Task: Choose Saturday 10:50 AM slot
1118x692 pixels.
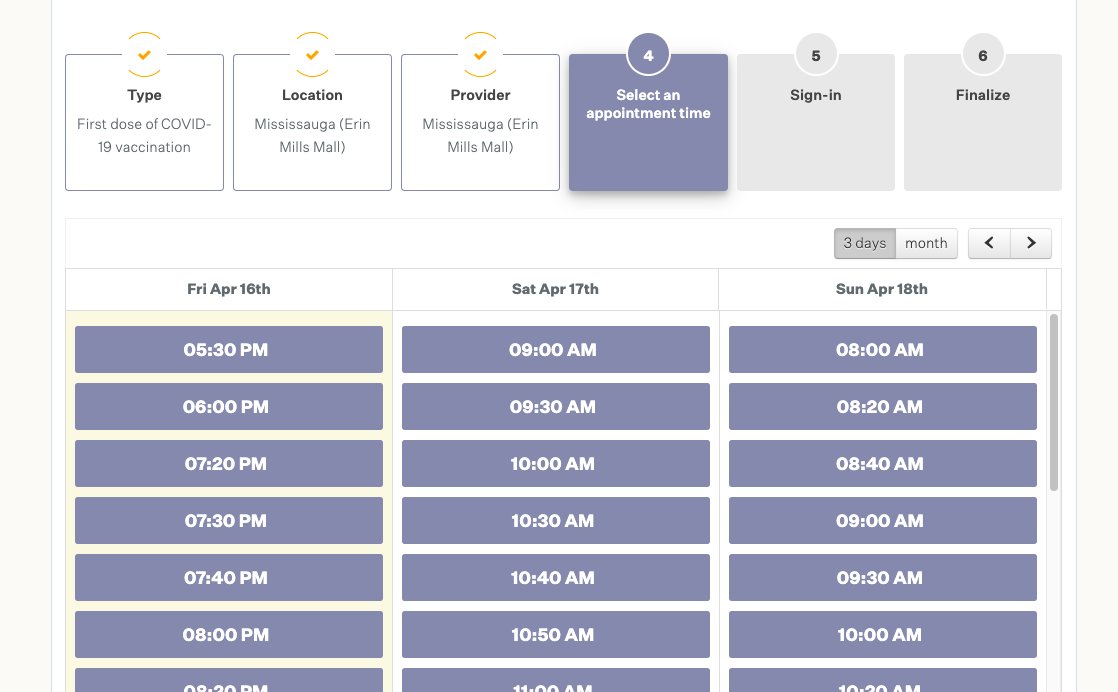Action: (x=555, y=634)
